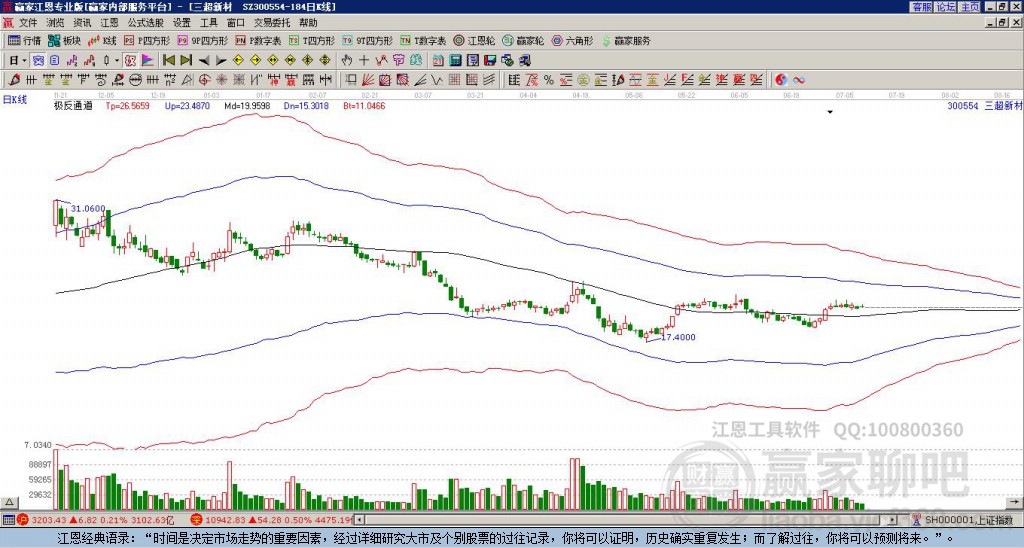The height and width of the screenshot is (548, 1024).
Task: Open the candlestick style dropdown arrow
Action: [117, 61]
